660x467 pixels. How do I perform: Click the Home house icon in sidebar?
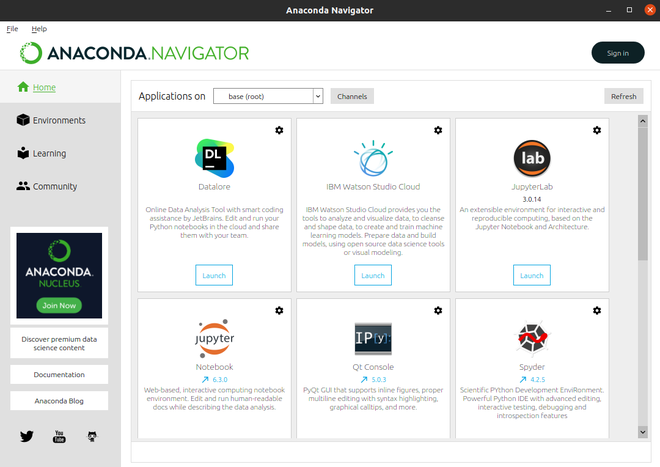coord(23,87)
